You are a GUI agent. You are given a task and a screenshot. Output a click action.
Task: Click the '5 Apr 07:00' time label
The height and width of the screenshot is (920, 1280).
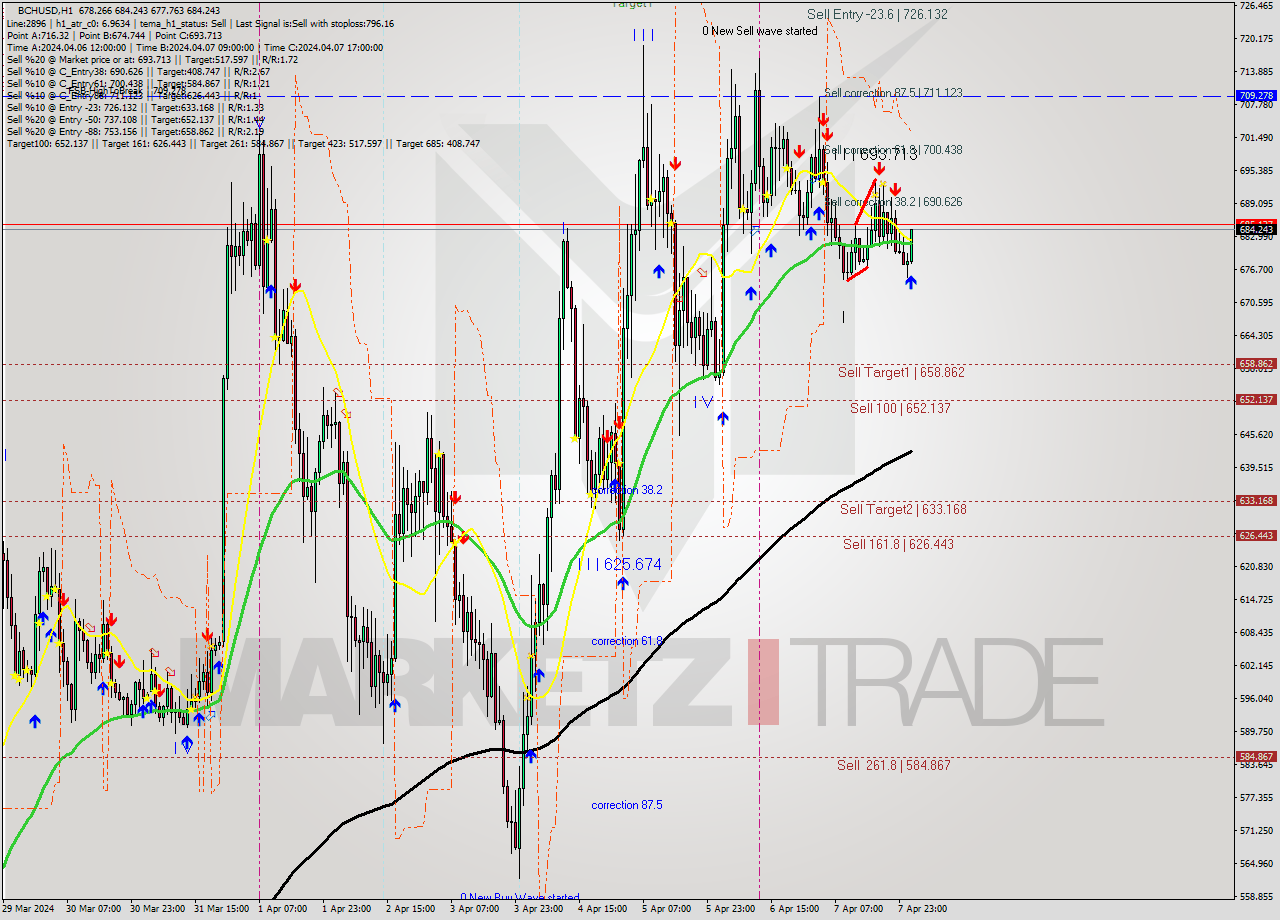[x=667, y=909]
